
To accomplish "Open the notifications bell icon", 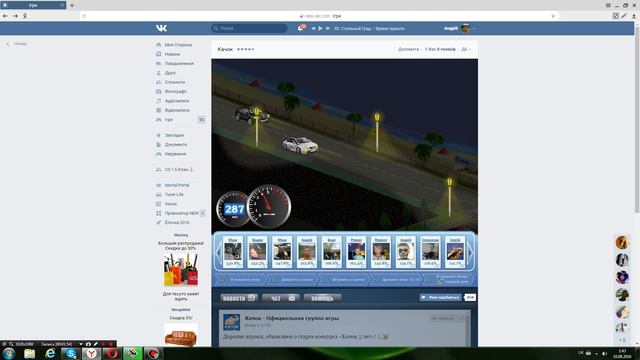I will click(x=300, y=28).
